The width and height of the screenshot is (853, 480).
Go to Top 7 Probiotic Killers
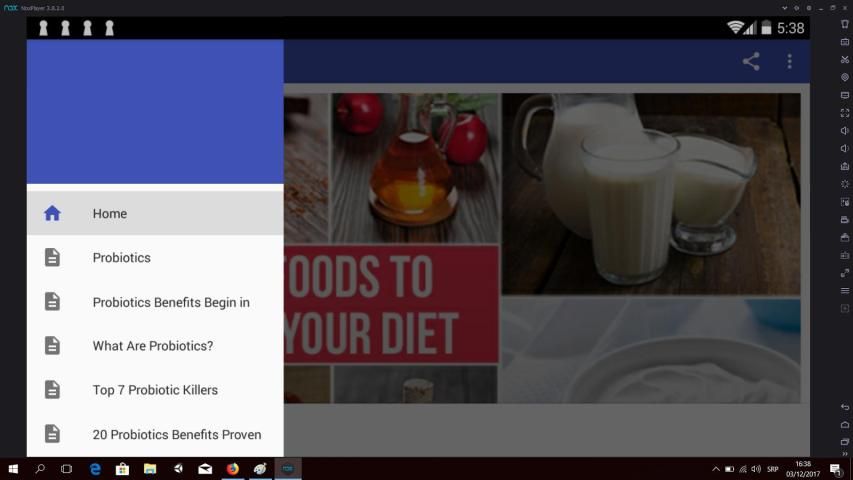155,390
